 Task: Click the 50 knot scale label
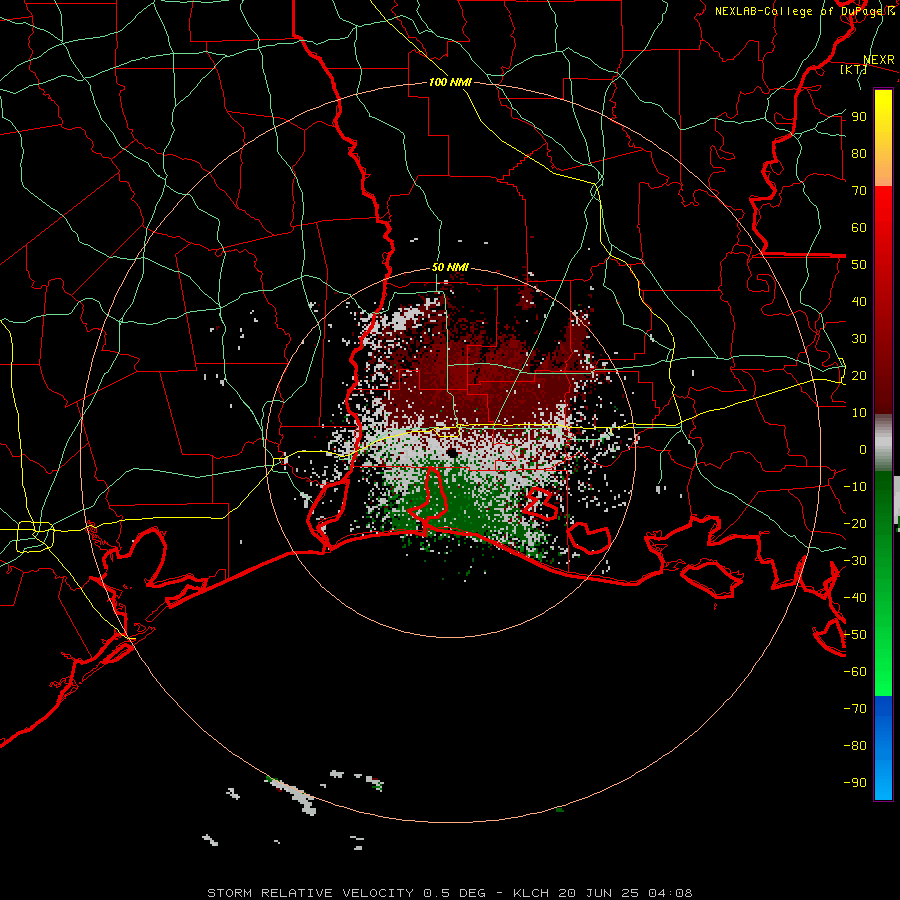click(x=859, y=265)
